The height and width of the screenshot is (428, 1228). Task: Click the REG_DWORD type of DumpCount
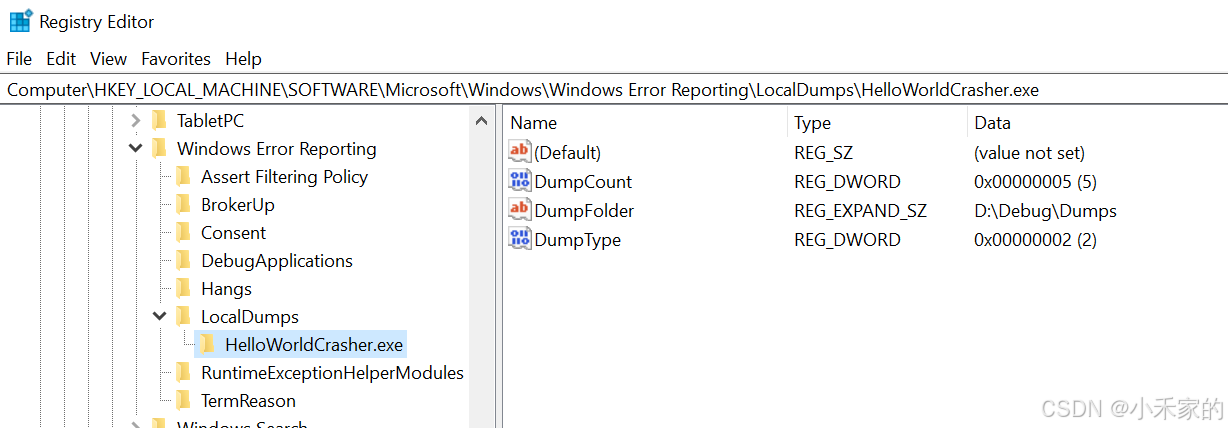pos(847,182)
